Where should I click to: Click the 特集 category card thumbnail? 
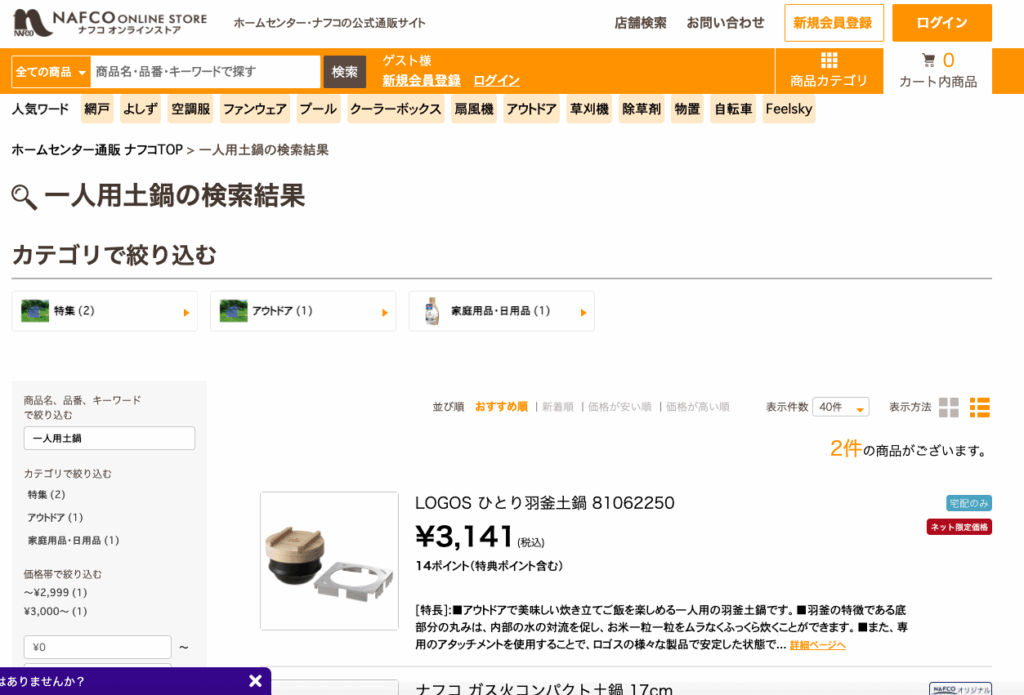tap(35, 311)
